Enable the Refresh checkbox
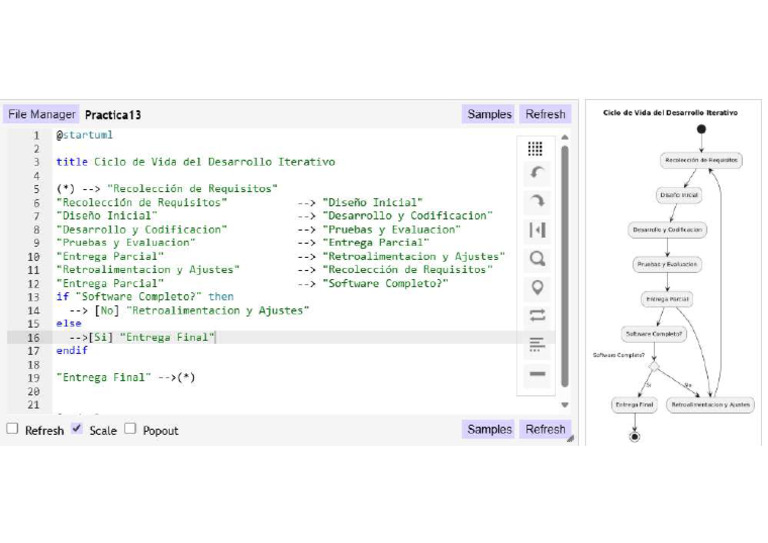Viewport: 768px width, 543px height. (13, 429)
